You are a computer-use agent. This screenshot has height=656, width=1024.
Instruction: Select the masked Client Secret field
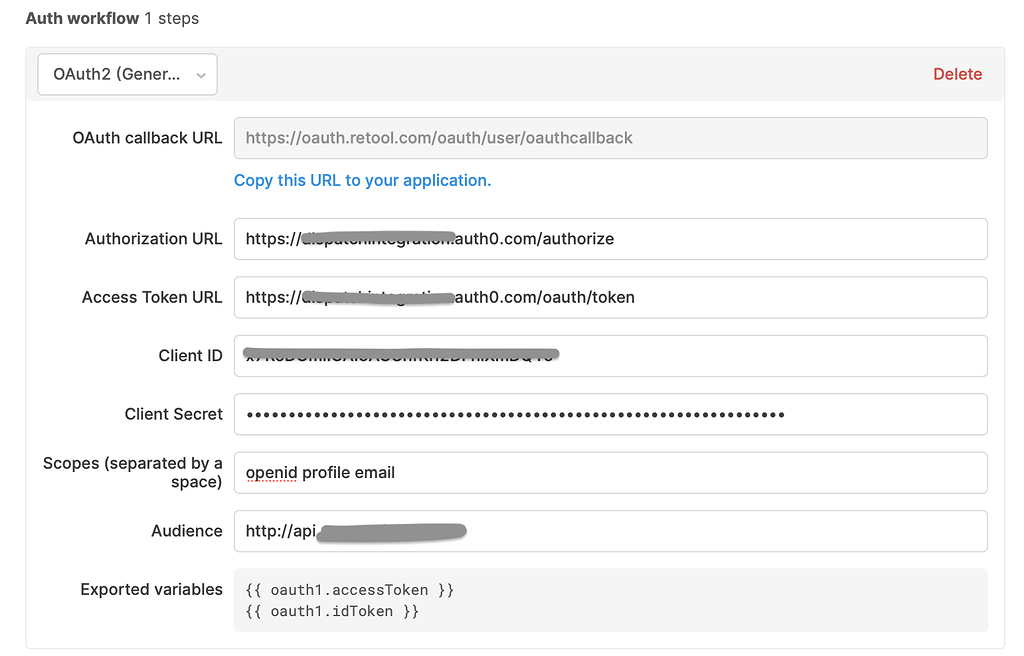(610, 414)
